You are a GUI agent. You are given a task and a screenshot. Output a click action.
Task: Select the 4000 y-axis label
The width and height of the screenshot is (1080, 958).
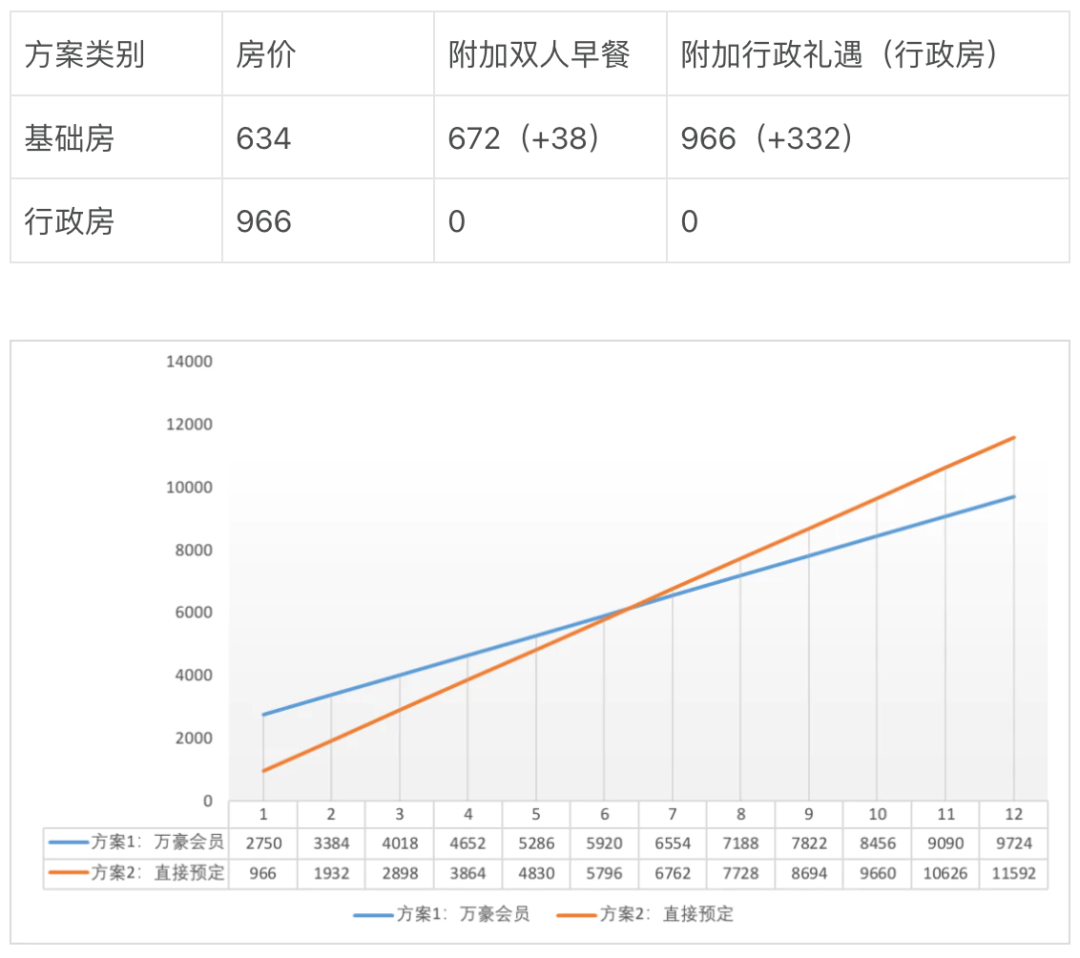(194, 675)
